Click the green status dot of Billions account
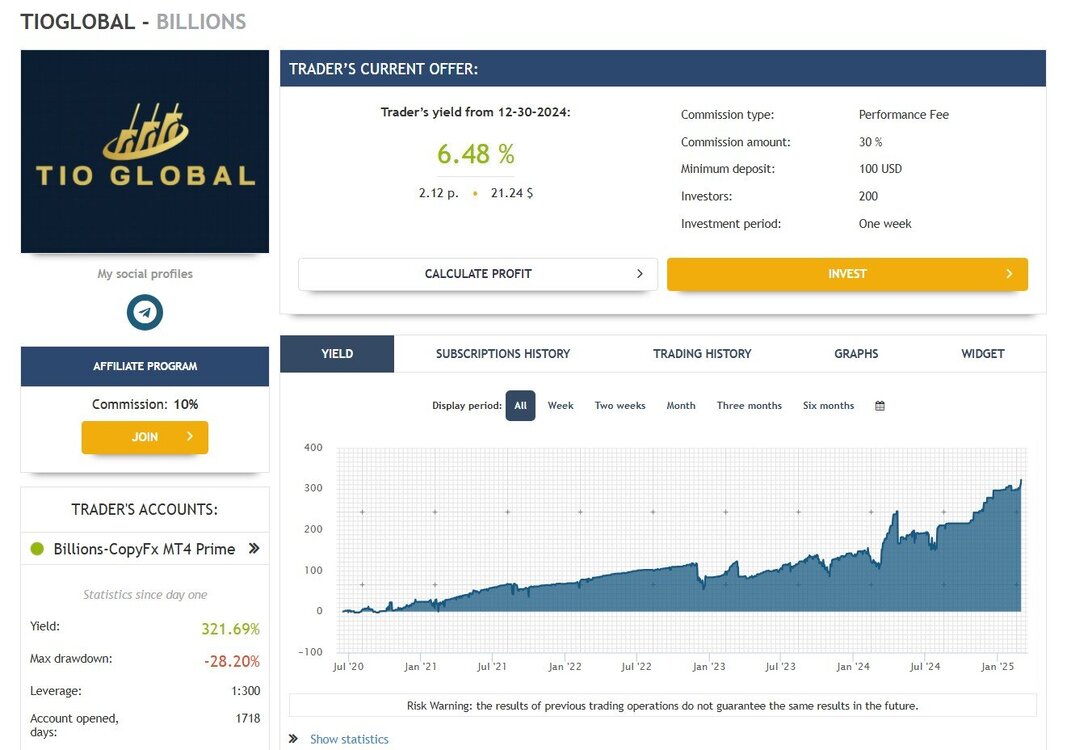 (x=38, y=549)
